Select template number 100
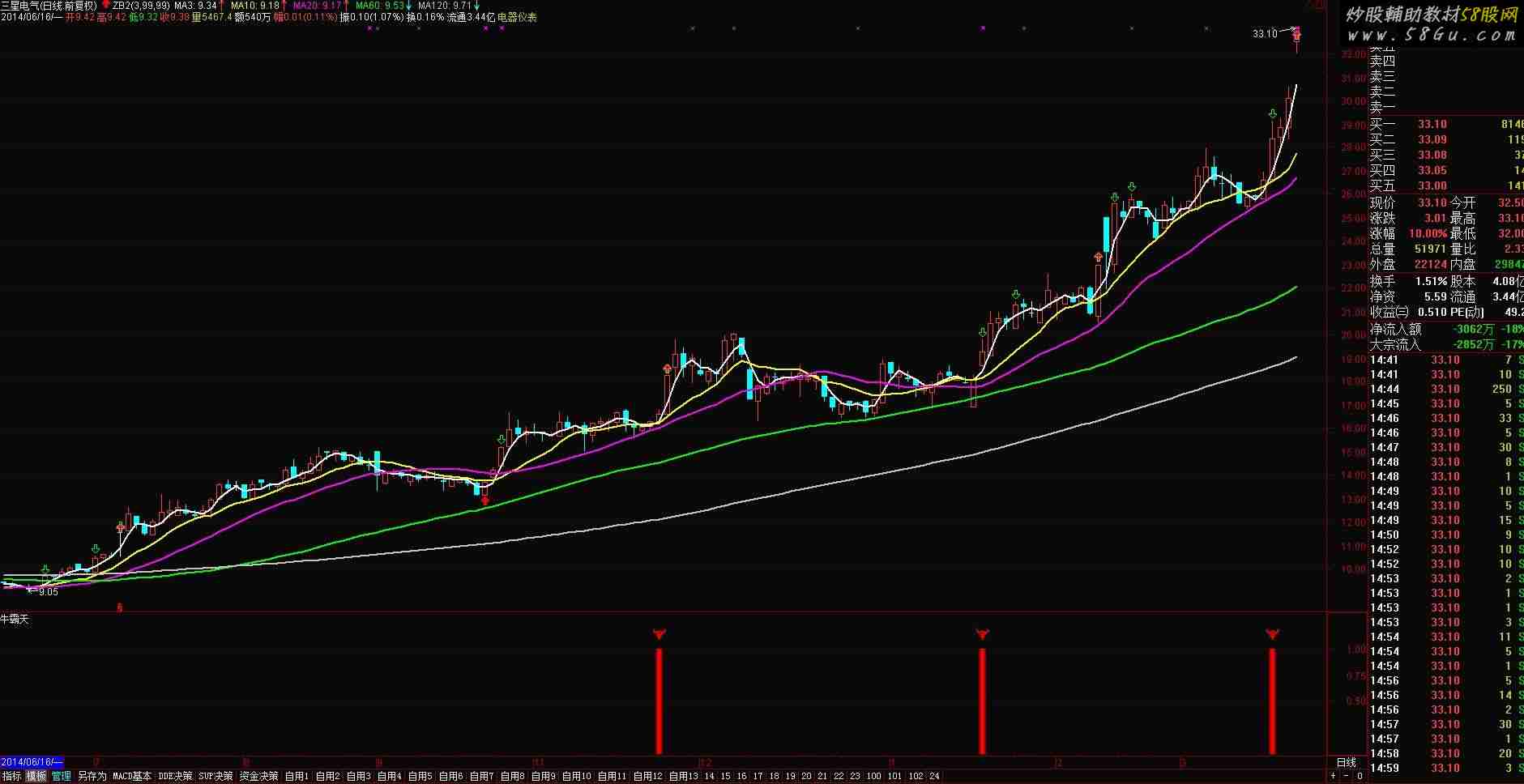 click(x=873, y=776)
